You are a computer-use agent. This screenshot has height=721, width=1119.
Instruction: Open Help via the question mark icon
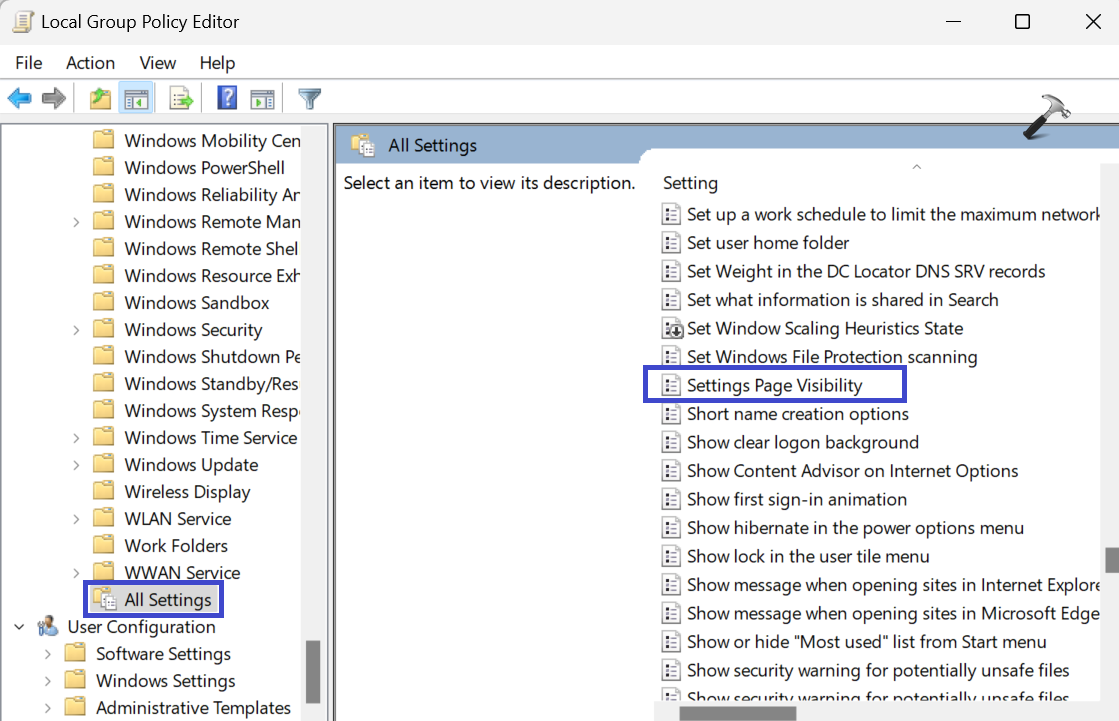pyautogui.click(x=227, y=98)
